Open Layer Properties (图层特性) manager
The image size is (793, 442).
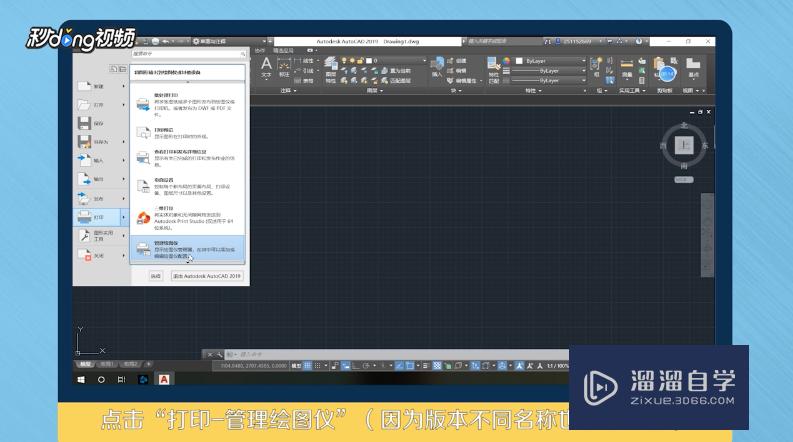tap(331, 69)
